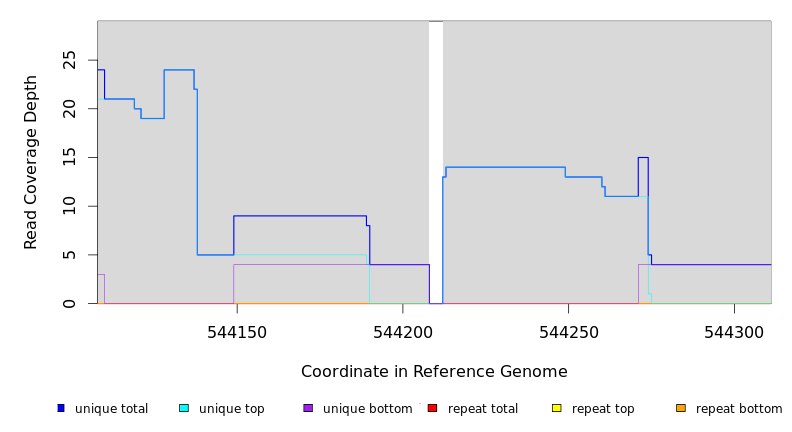This screenshot has height=432, width=792.
Task: Select the yellow repeat top legend swatch
Action: 557,408
